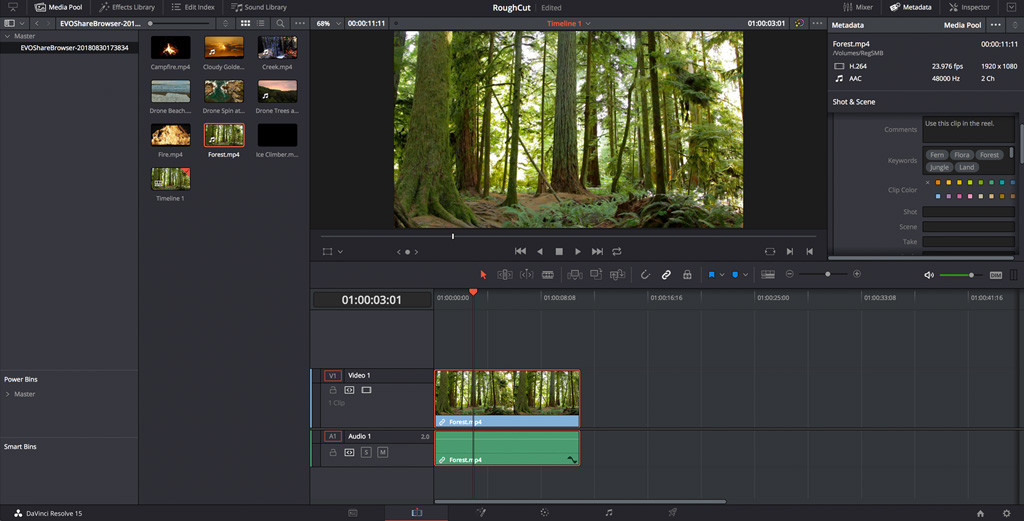This screenshot has width=1024, height=521.
Task: Select Campfire.mp4 thumbnail
Action: click(x=170, y=48)
